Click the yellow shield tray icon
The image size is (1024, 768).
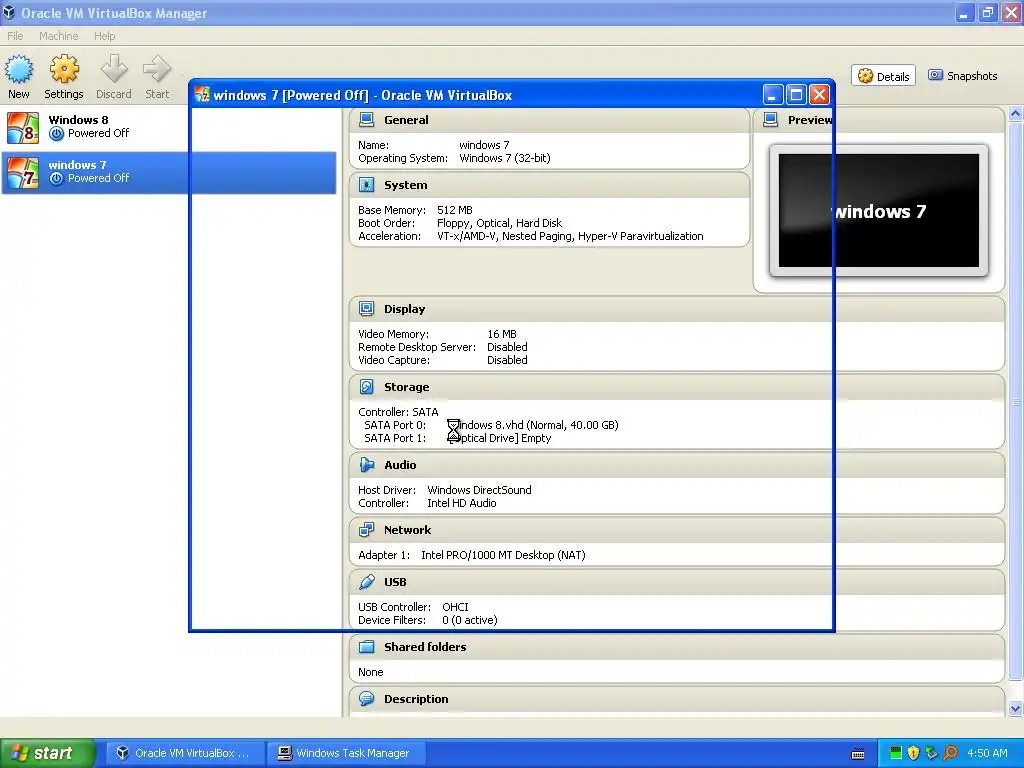tap(914, 753)
